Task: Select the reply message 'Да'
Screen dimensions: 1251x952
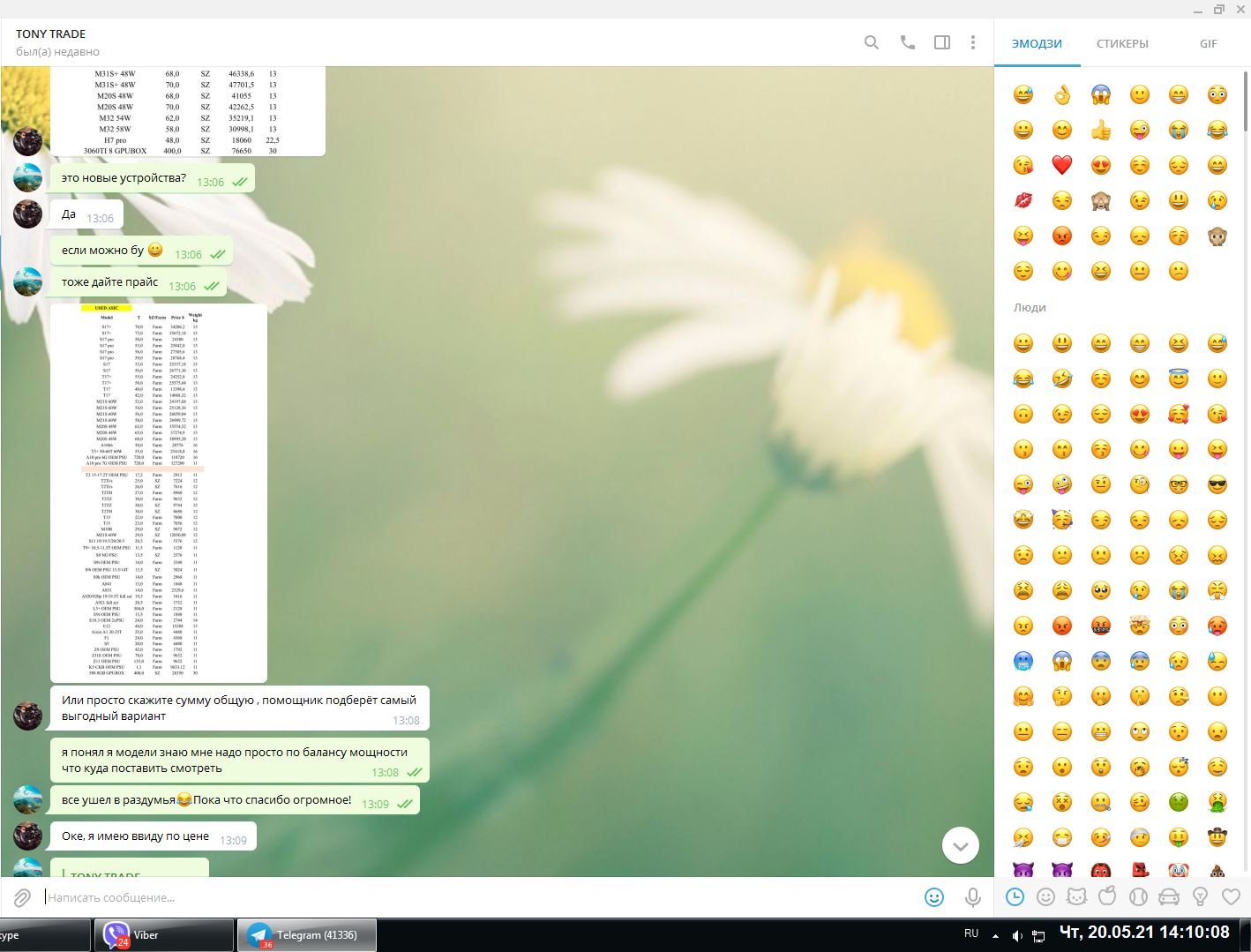Action: click(x=86, y=214)
